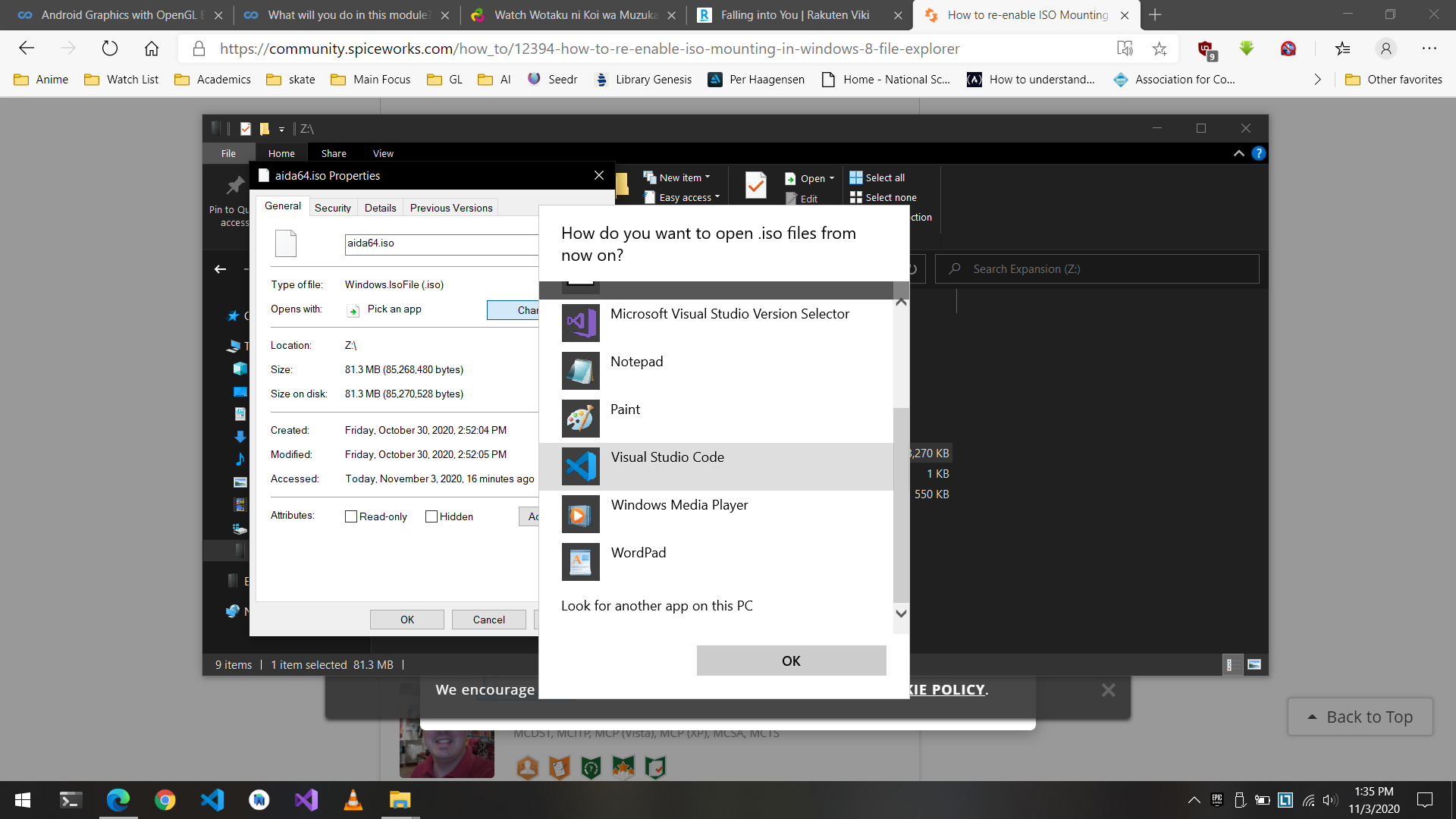The image size is (1456, 819).
Task: Collapse the File Explorer ribbon chevron
Action: 1239,153
